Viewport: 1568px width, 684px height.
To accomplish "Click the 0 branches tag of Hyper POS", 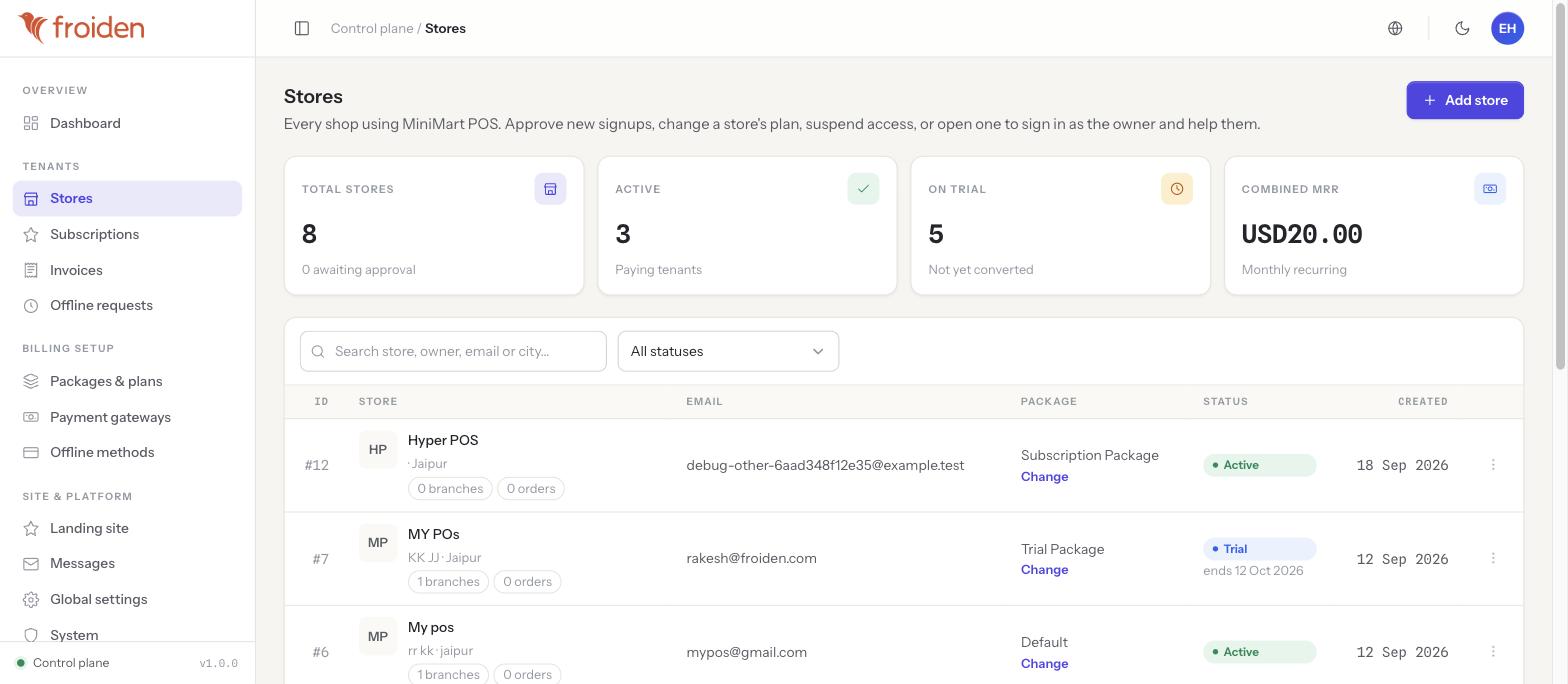I will [450, 489].
